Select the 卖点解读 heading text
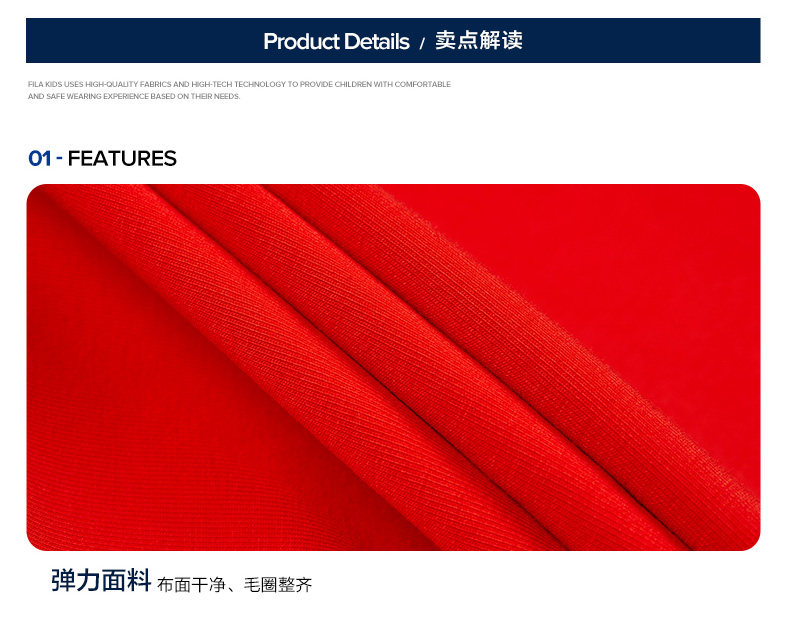 pos(479,40)
